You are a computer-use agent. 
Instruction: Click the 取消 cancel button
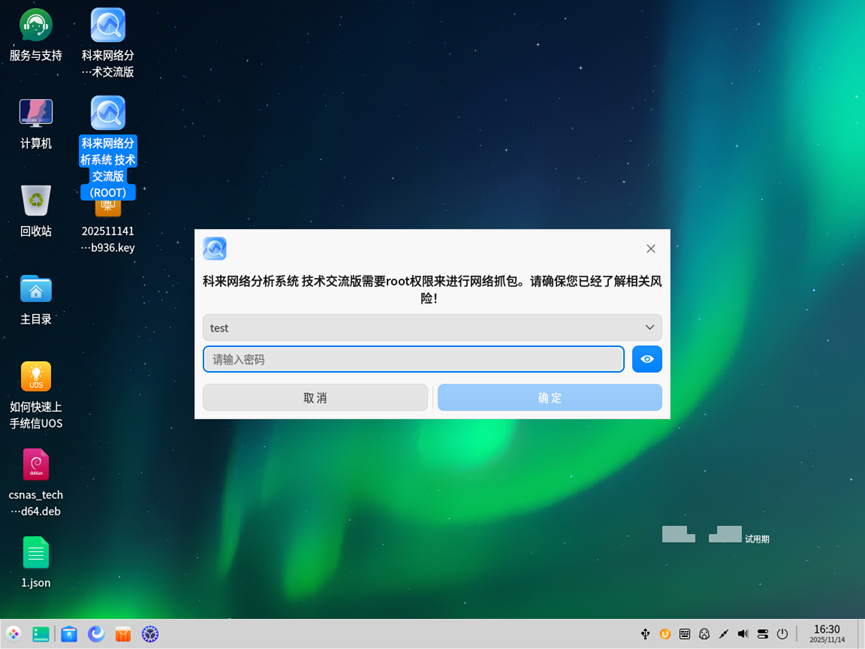pos(315,397)
